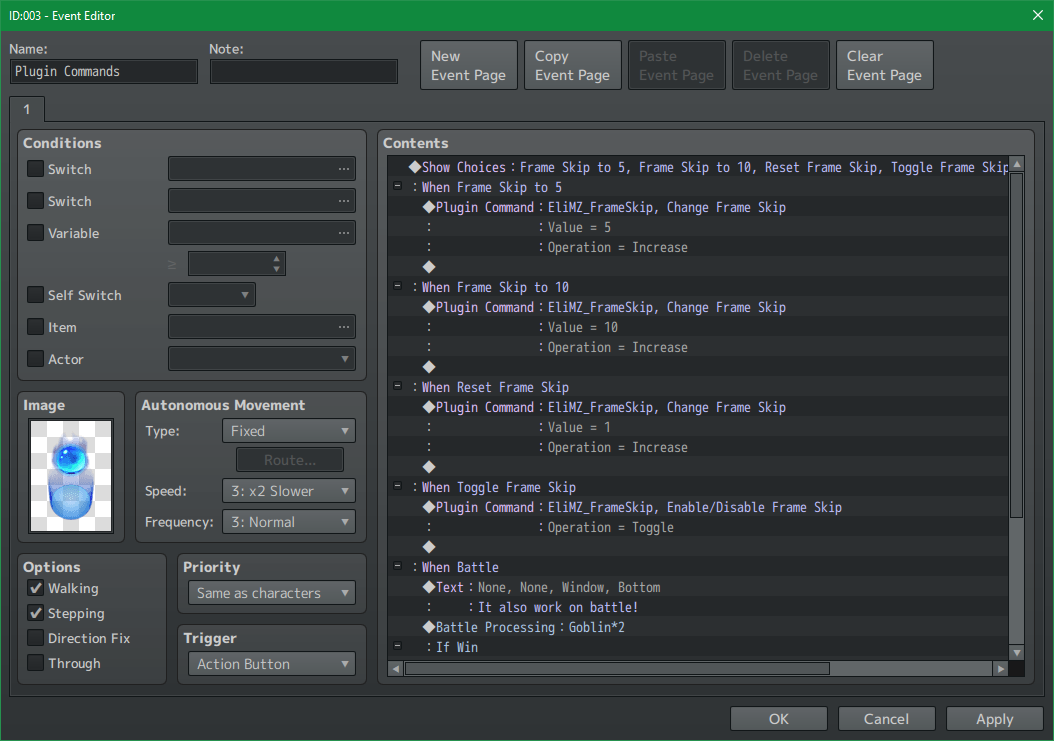The height and width of the screenshot is (741, 1054).
Task: Open the Item selector ellipsis field
Action: (x=261, y=327)
